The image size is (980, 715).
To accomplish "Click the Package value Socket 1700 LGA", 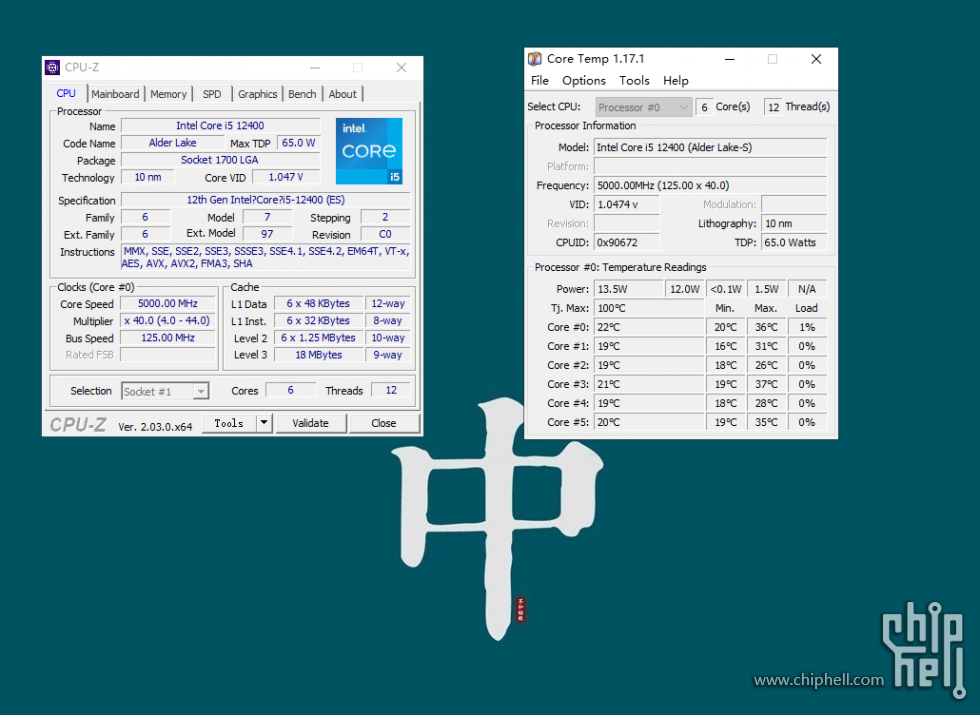I will tap(220, 160).
